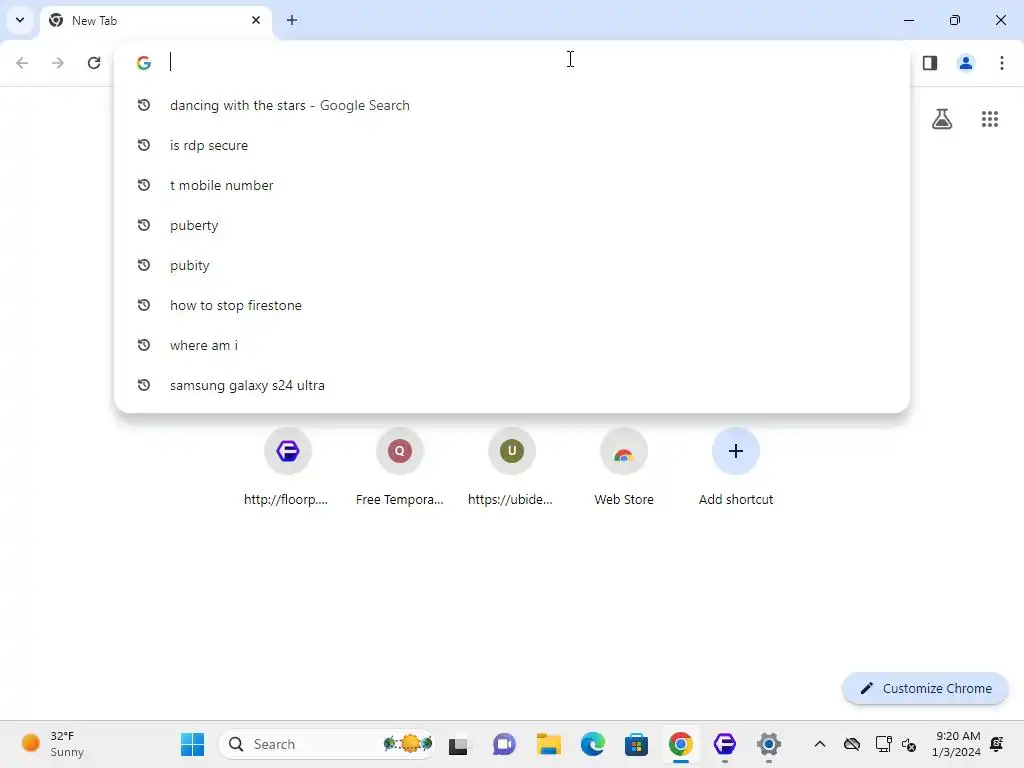Click Add shortcut button

(736, 465)
